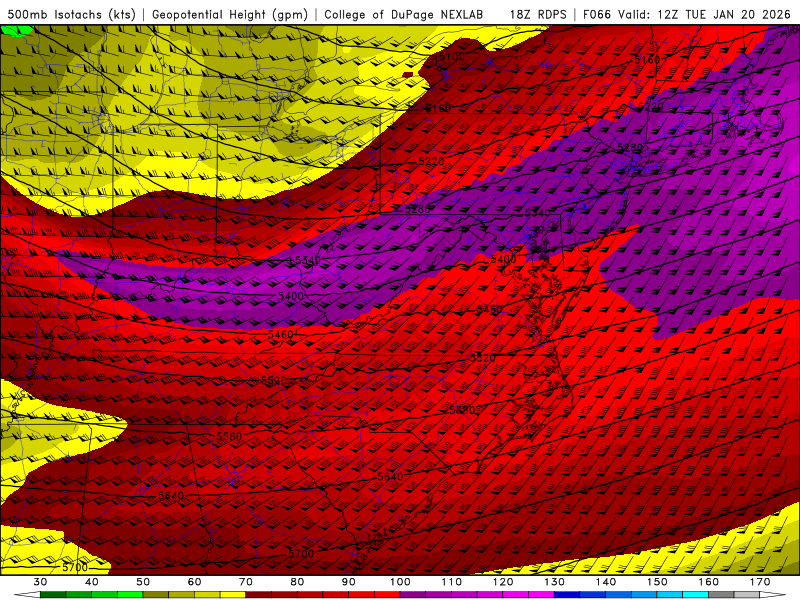800x600 pixels.
Task: Click the 130 knot color scale label
Action: click(554, 582)
